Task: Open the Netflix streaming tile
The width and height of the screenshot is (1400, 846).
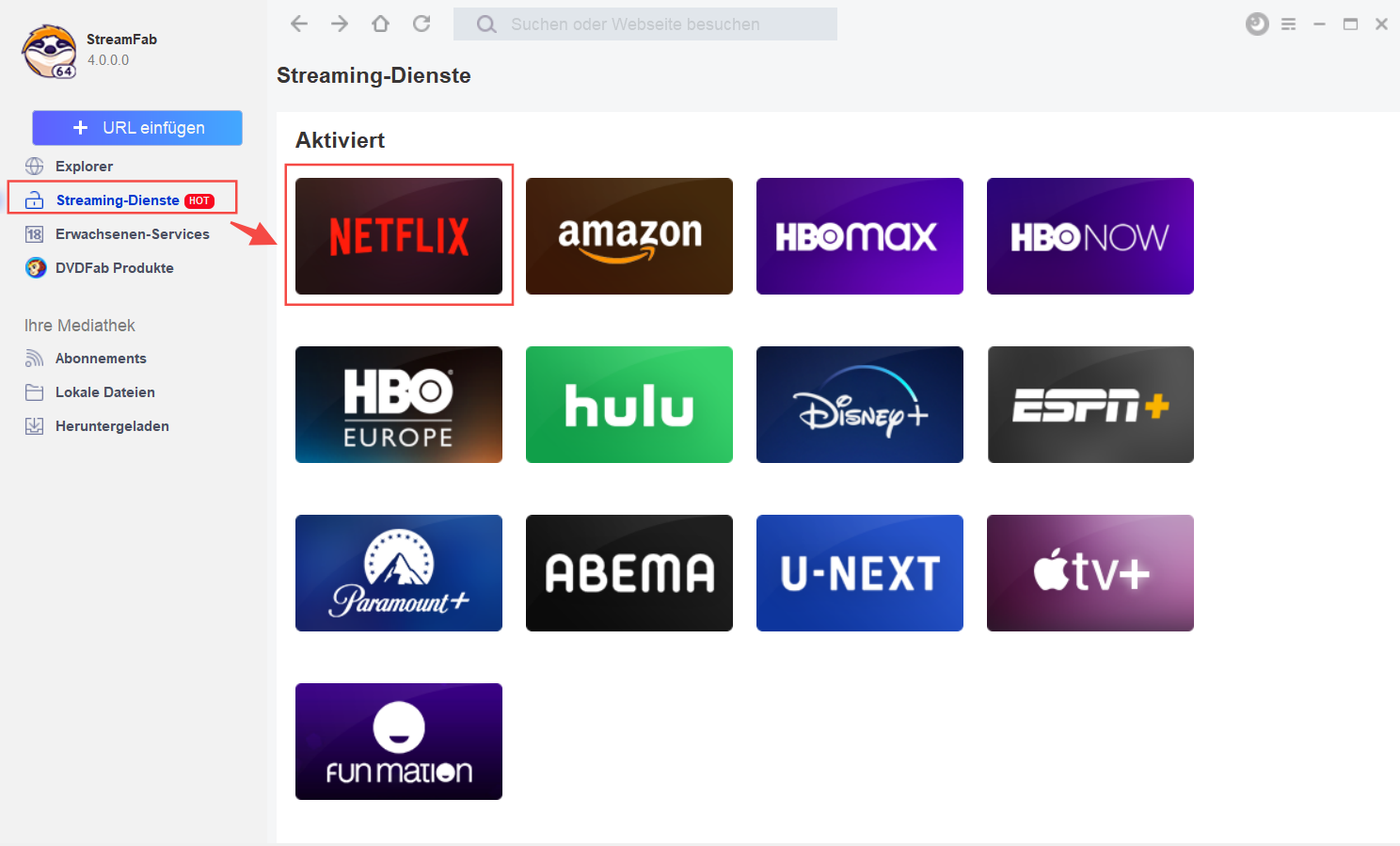Action: [x=399, y=236]
